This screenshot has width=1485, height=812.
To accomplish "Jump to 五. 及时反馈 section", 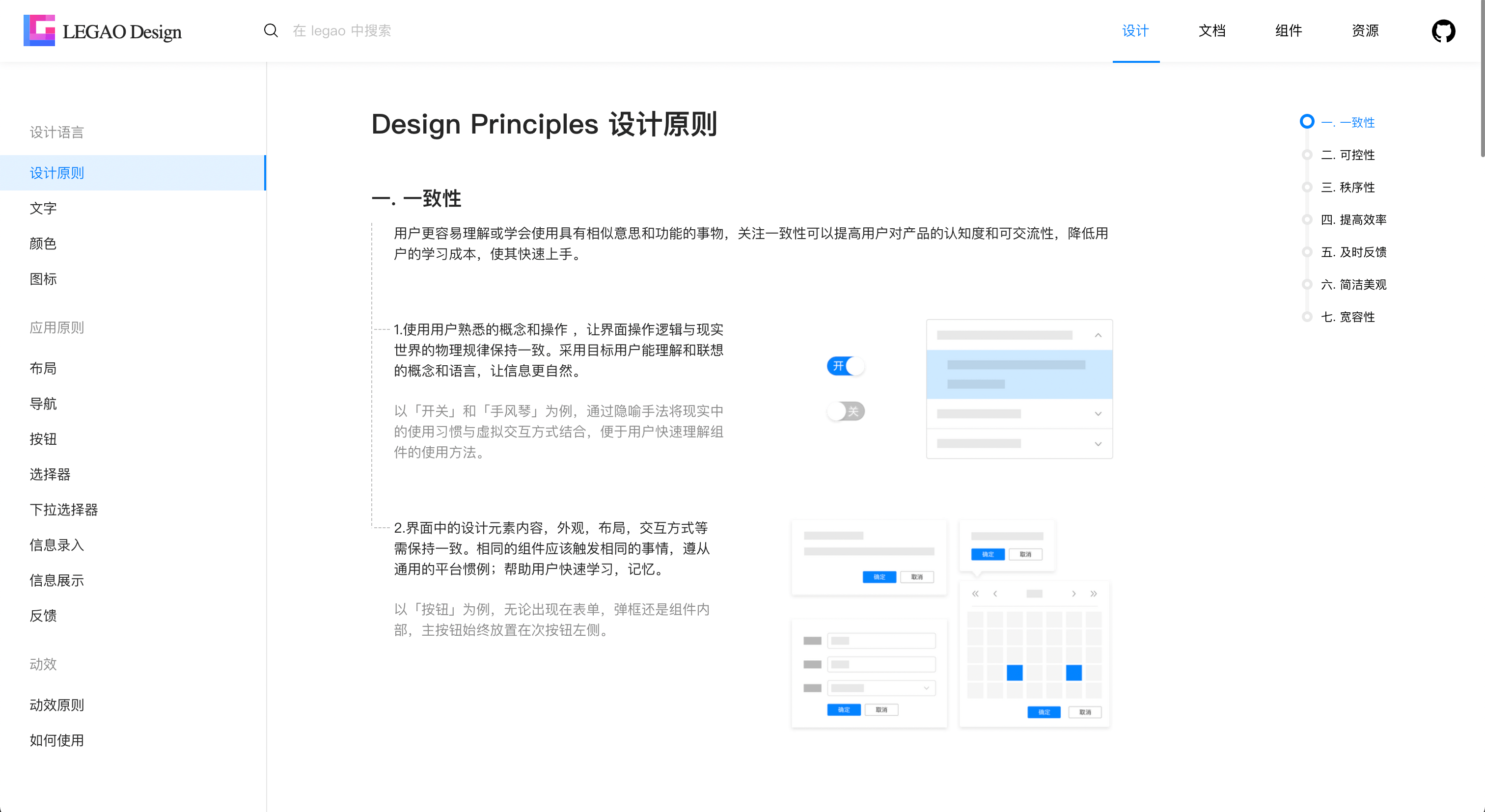I will click(x=1353, y=252).
